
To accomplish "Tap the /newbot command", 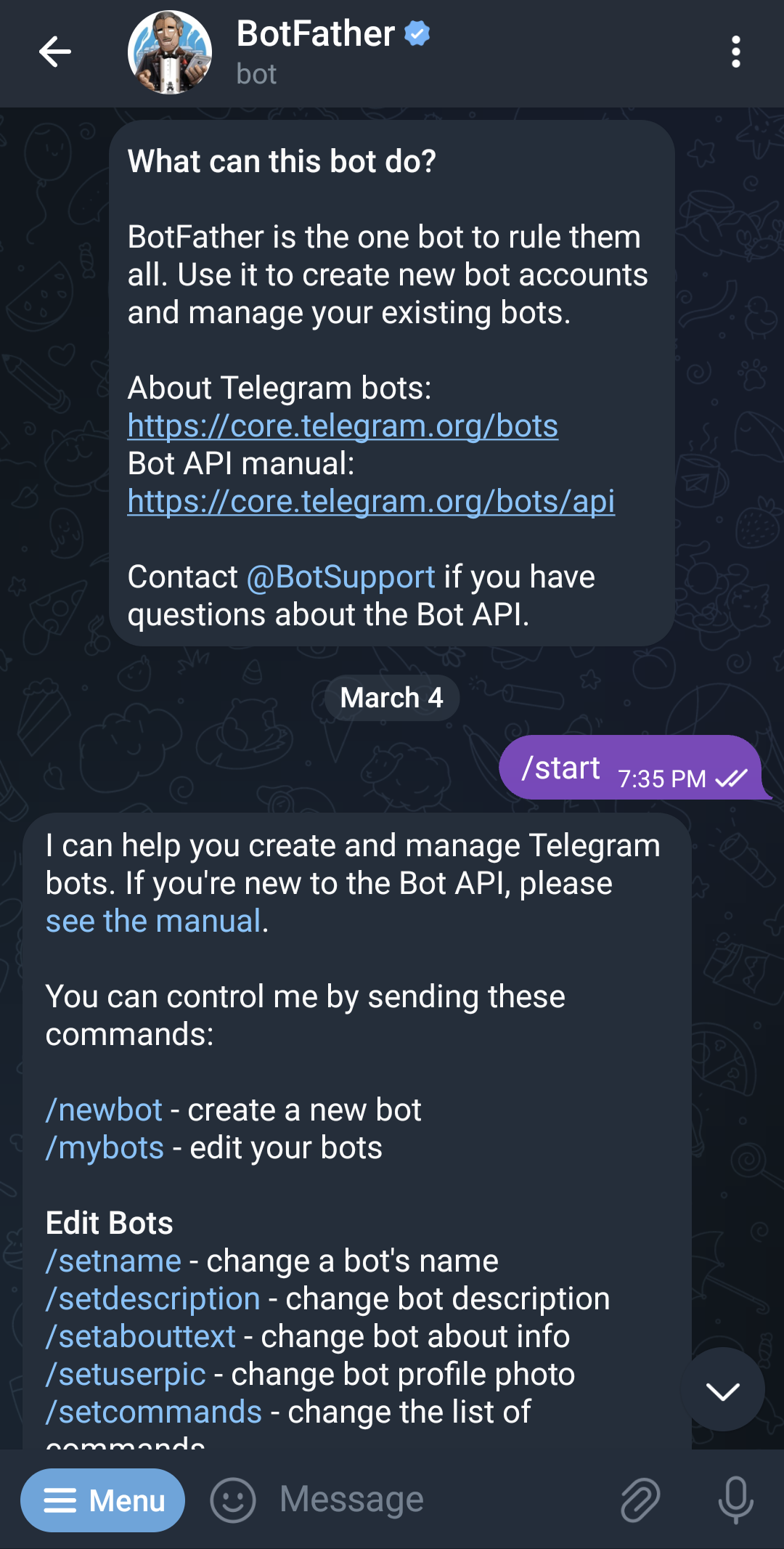I will coord(104,1110).
